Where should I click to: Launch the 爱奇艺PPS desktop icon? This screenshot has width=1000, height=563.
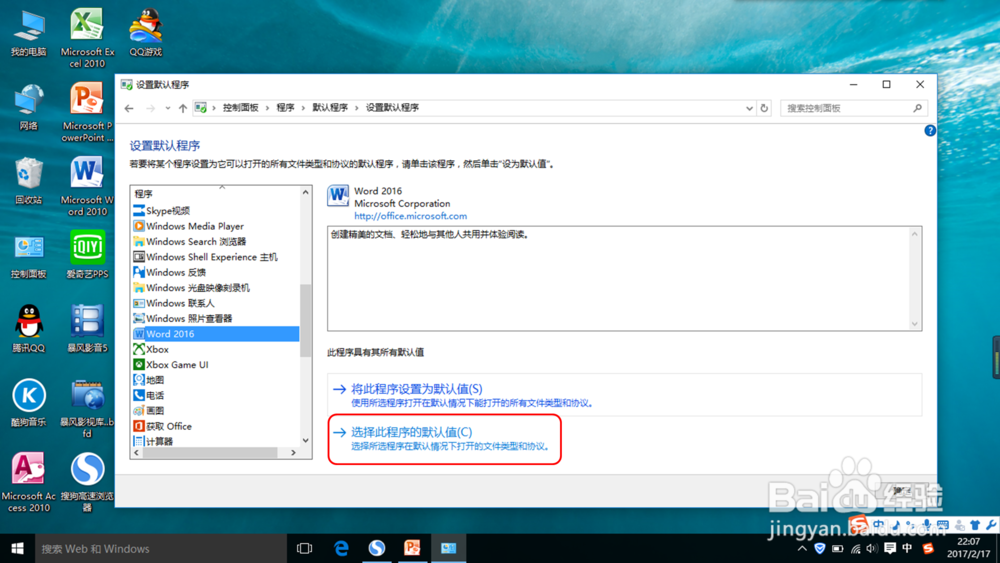point(87,255)
